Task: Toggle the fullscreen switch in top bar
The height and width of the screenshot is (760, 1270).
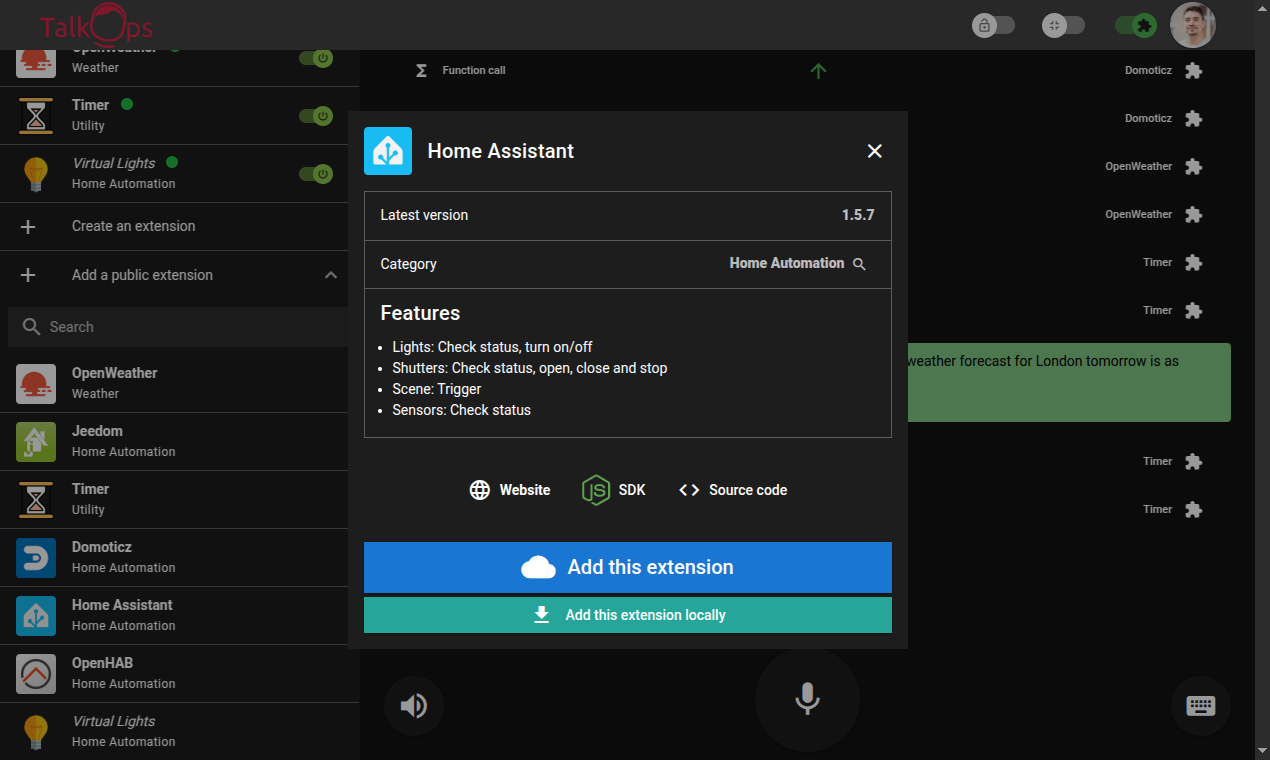Action: click(1063, 25)
